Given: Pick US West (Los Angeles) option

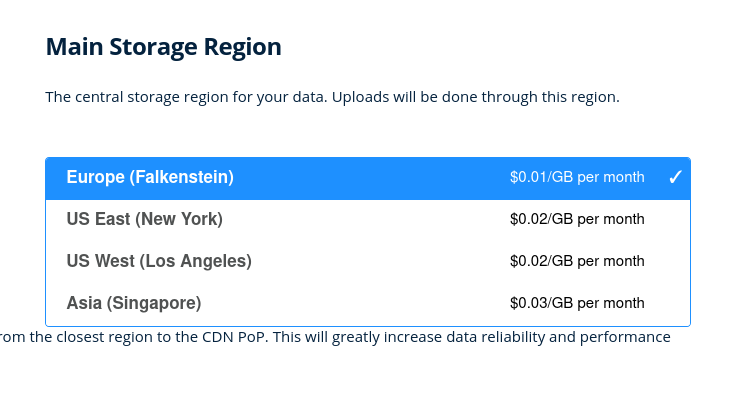Looking at the screenshot, I should tap(368, 263).
